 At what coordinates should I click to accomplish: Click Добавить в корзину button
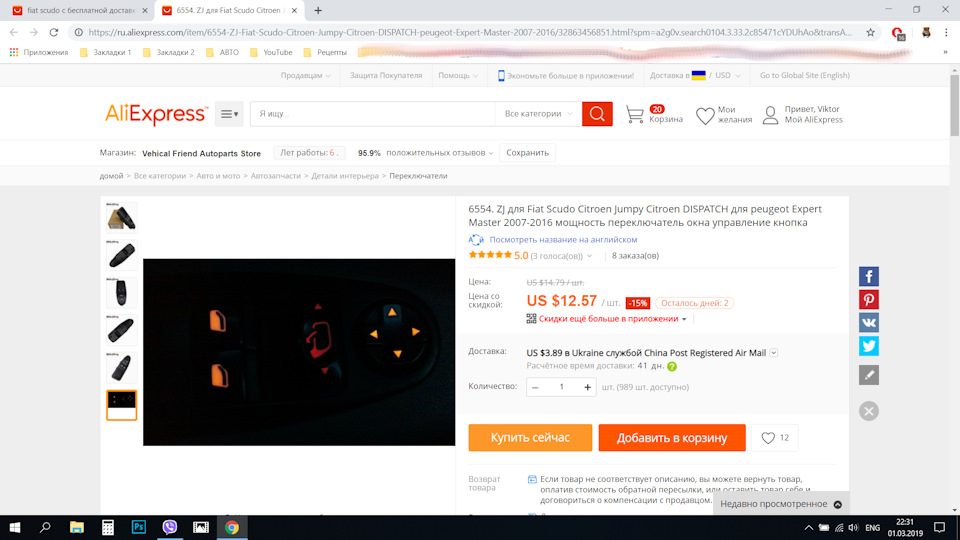coord(672,438)
